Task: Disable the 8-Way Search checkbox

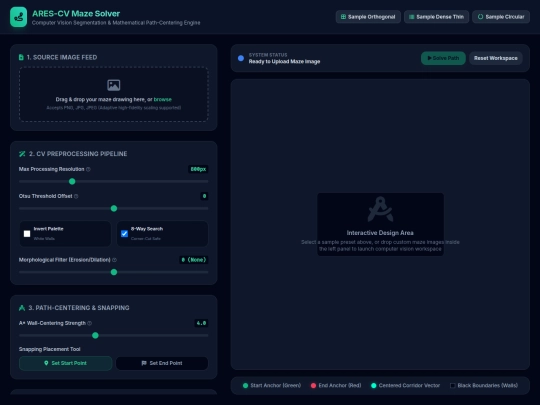Action: [x=124, y=234]
